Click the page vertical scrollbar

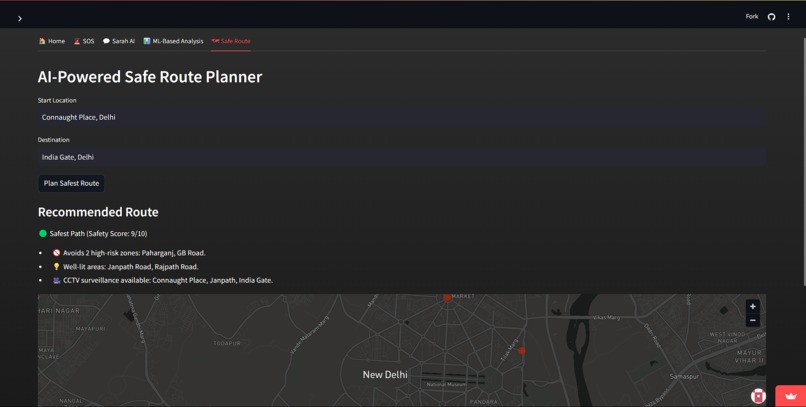pyautogui.click(x=804, y=161)
